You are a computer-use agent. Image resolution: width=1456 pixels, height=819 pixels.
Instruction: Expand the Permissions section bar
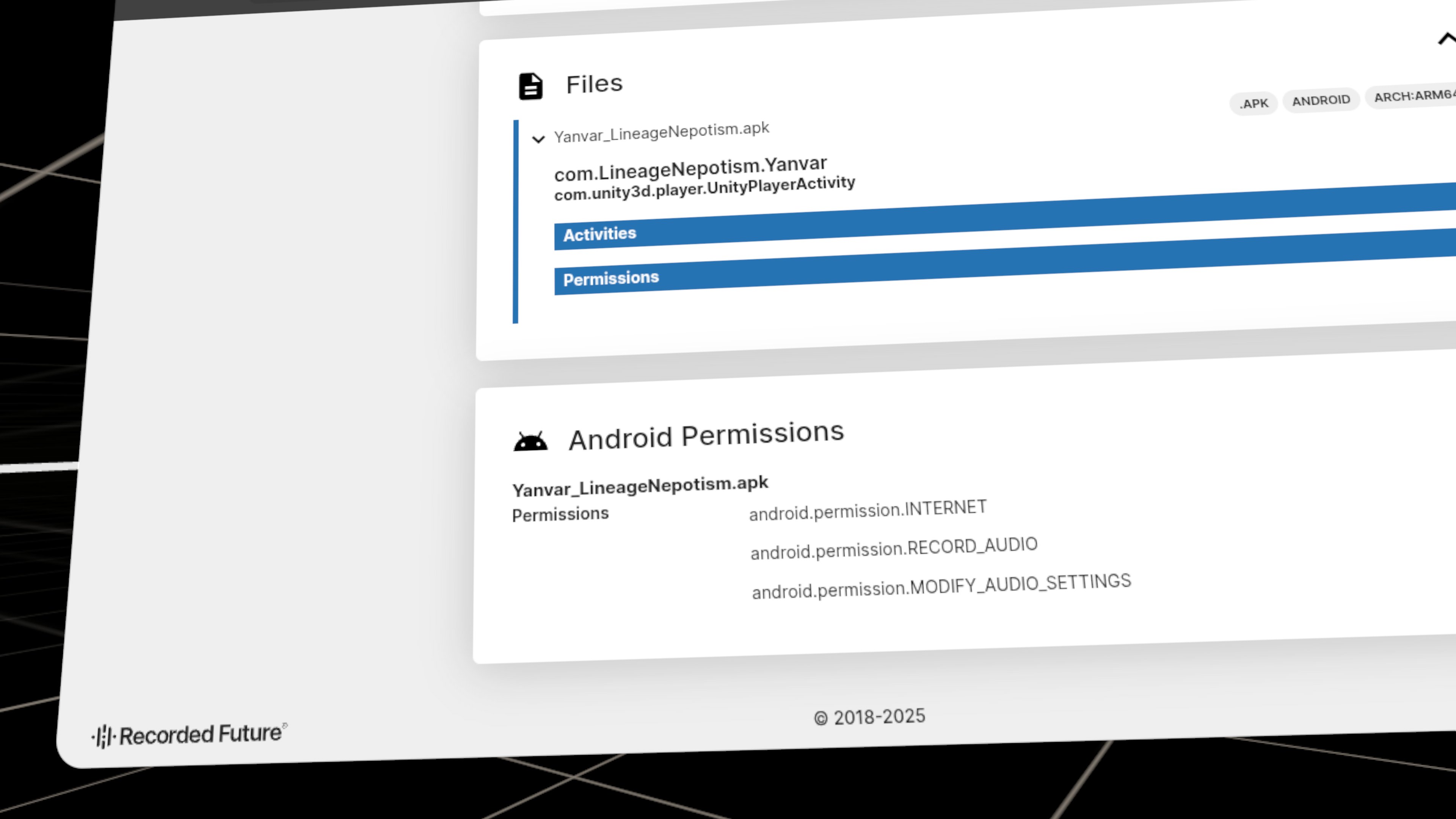[x=1005, y=262]
